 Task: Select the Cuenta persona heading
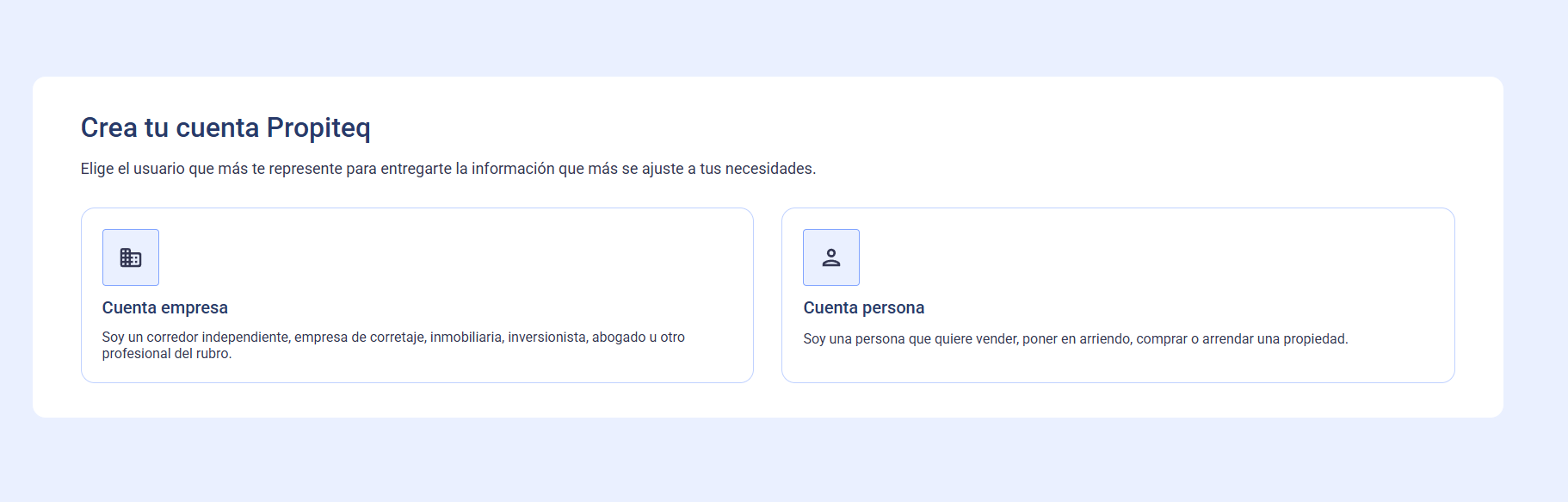click(x=864, y=307)
